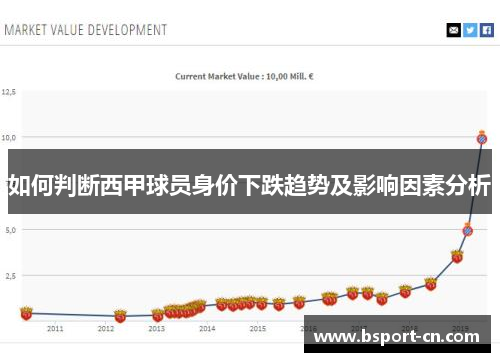The height and width of the screenshot is (362, 500).
Task: Click the MARKET VALUE DEVELOPMENT heading
Action: click(86, 30)
